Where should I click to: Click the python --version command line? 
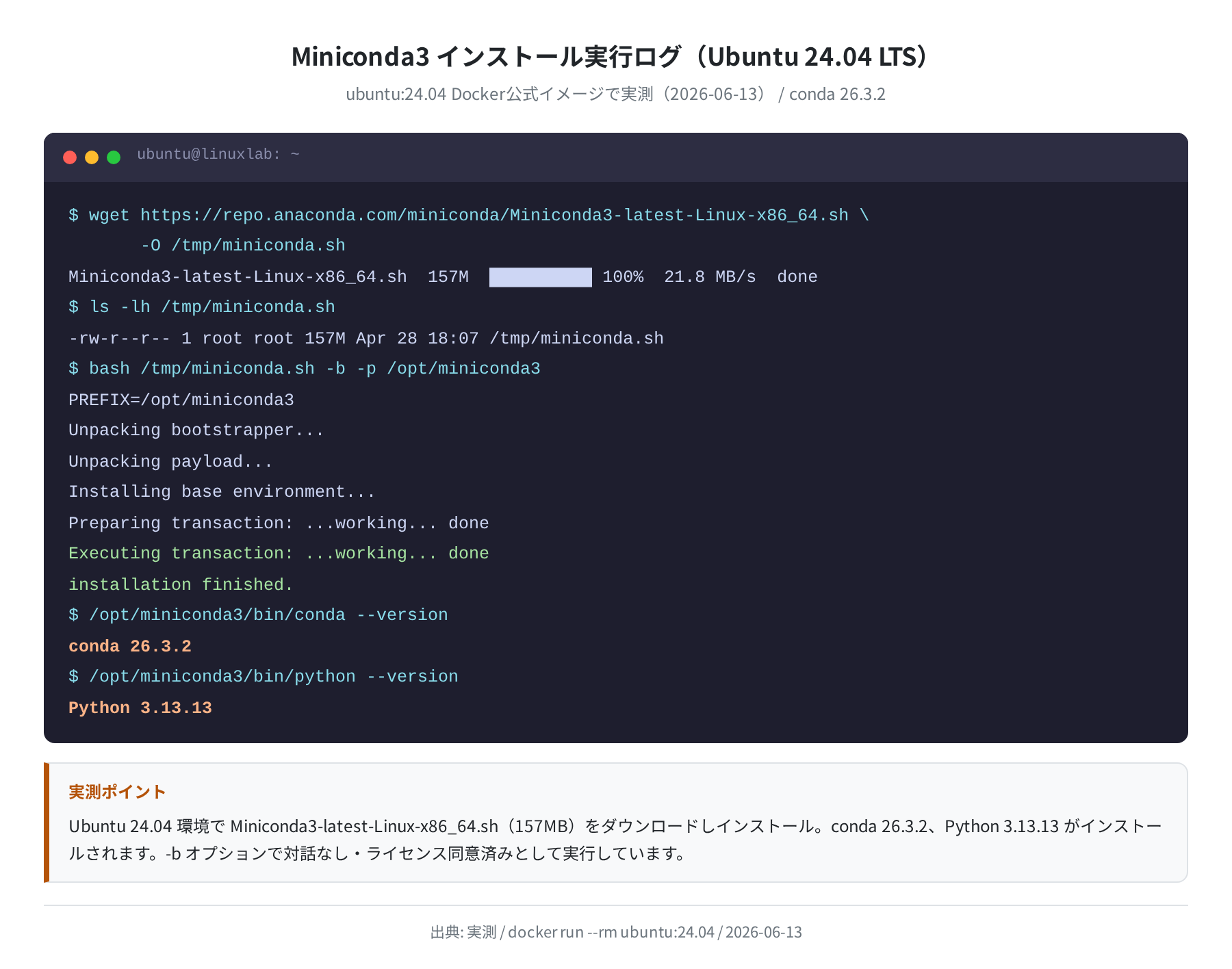[264, 677]
